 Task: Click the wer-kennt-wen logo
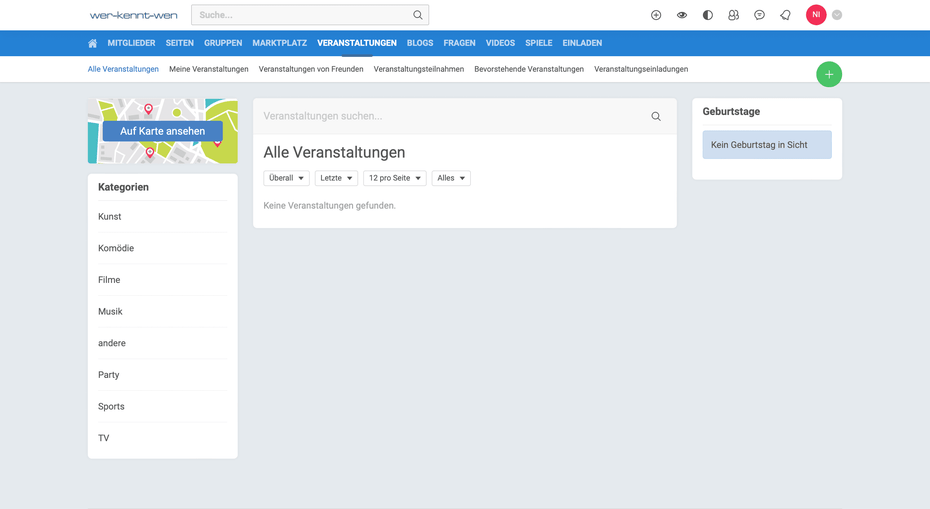coord(133,15)
